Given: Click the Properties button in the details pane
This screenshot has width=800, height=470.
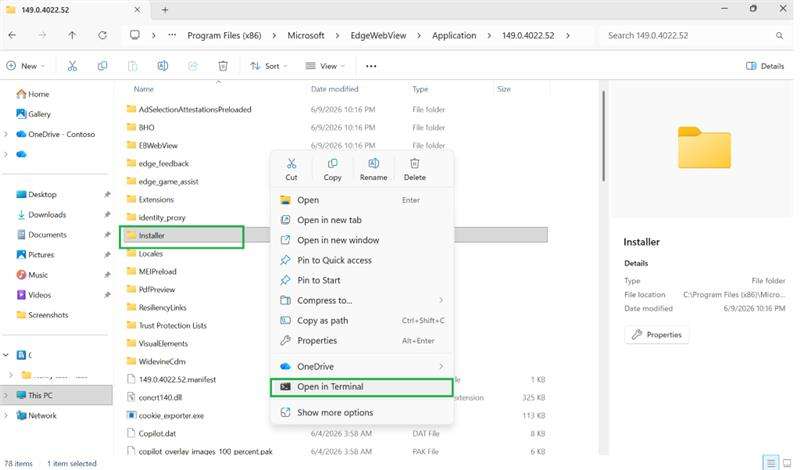Looking at the screenshot, I should pyautogui.click(x=657, y=335).
